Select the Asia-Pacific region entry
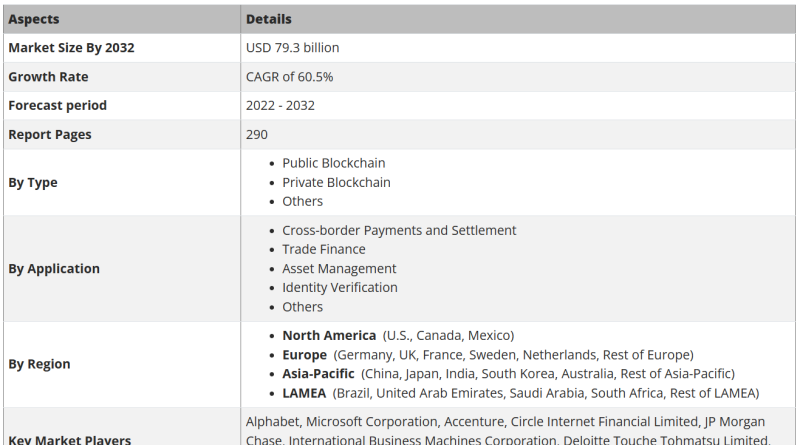The height and width of the screenshot is (445, 800). (508, 374)
